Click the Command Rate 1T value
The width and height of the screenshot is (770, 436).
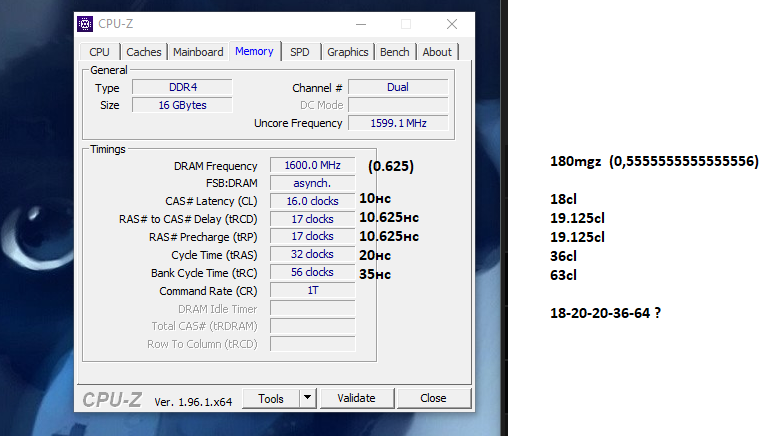point(312,291)
